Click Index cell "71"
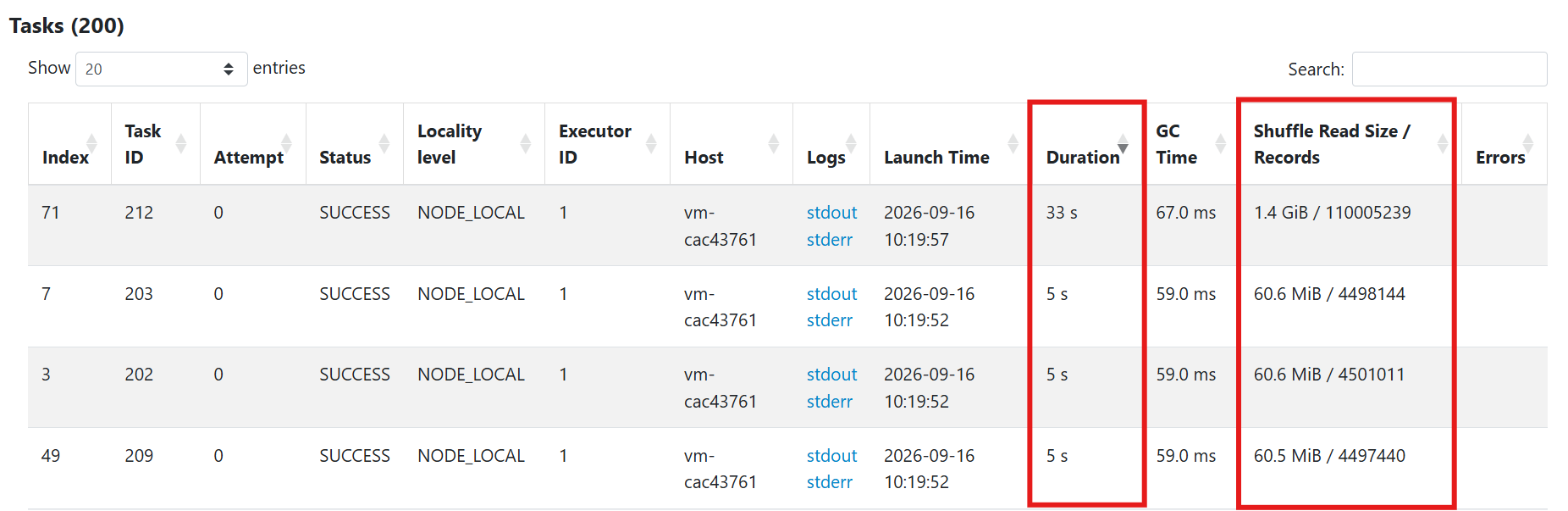Image resolution: width=1568 pixels, height=511 pixels. tap(51, 213)
